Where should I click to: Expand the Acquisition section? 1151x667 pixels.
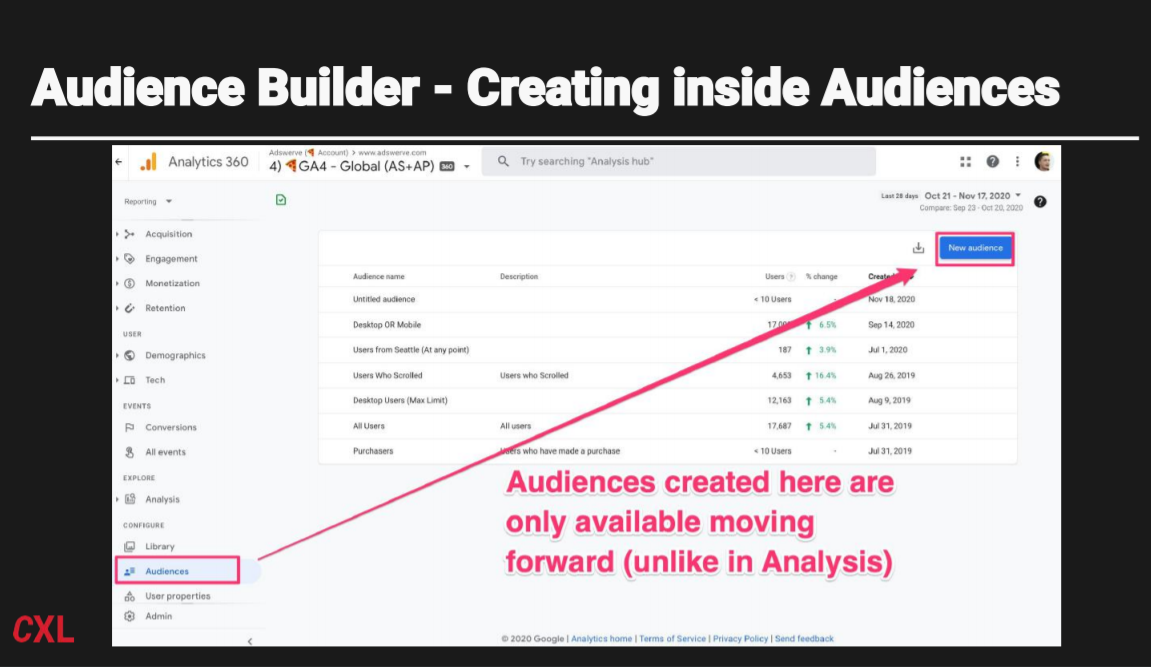(166, 234)
